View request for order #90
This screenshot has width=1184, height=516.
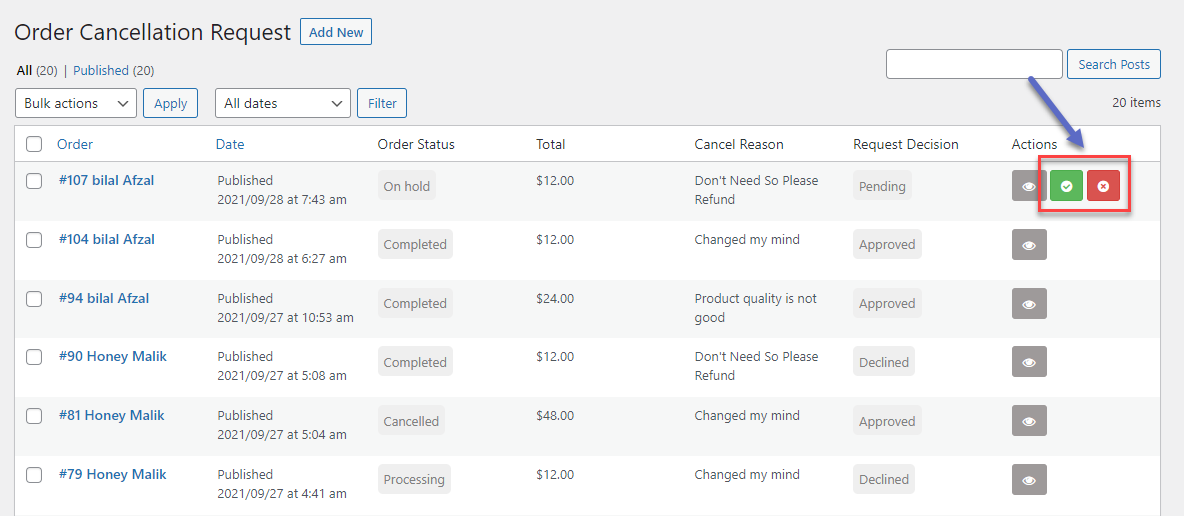click(x=1029, y=362)
